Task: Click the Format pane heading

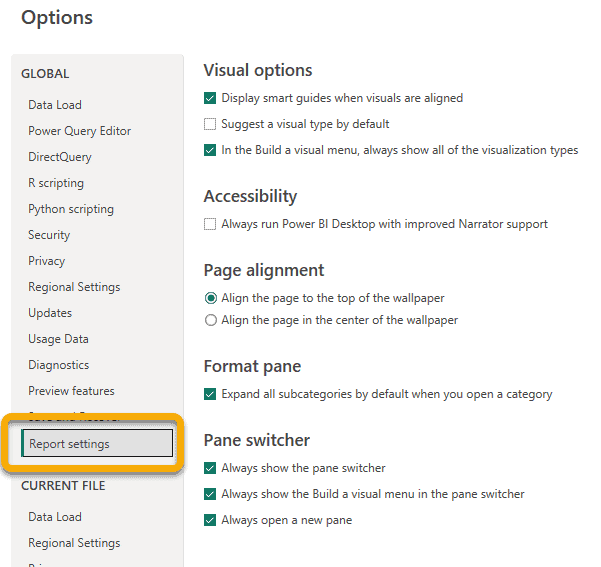Action: click(x=252, y=366)
